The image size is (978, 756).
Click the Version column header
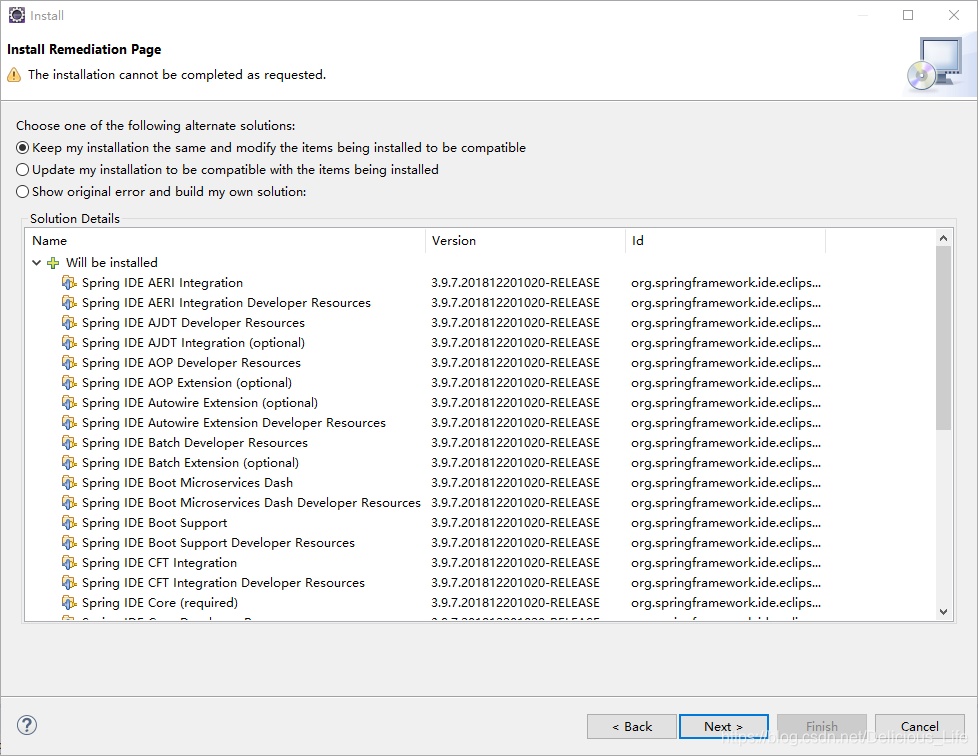[x=525, y=241]
